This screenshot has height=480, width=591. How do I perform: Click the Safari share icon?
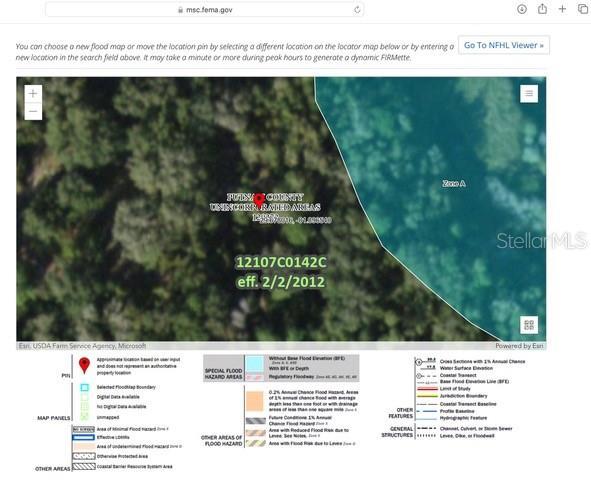pos(542,9)
